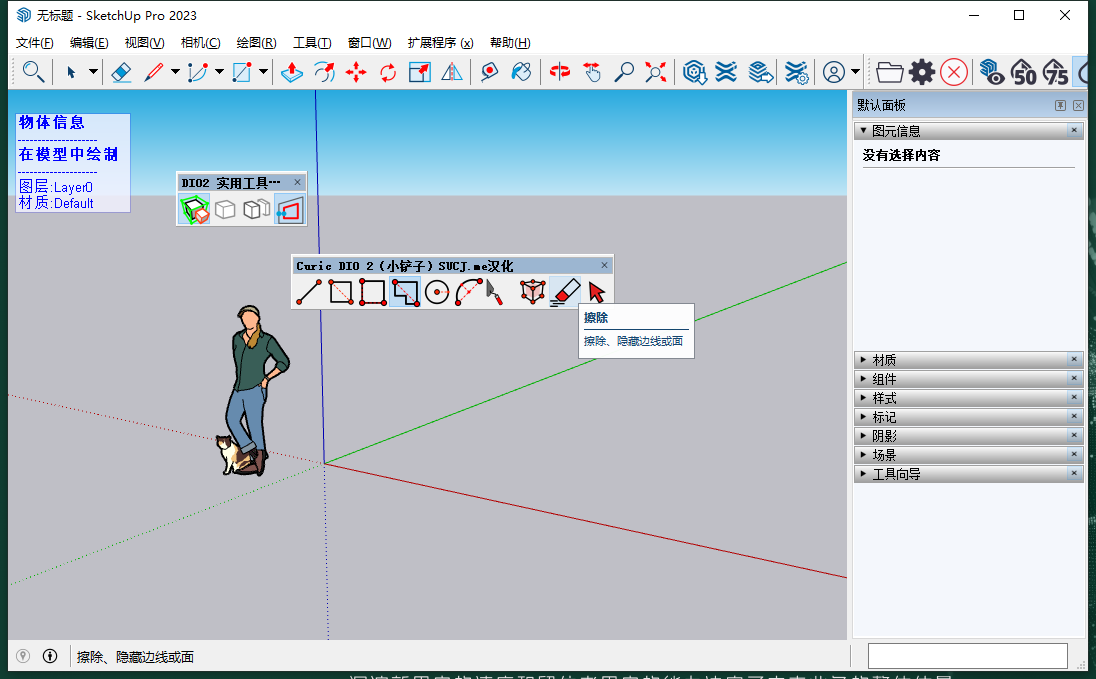This screenshot has width=1096, height=679.
Task: Activate the Push/Pull tool
Action: [291, 72]
